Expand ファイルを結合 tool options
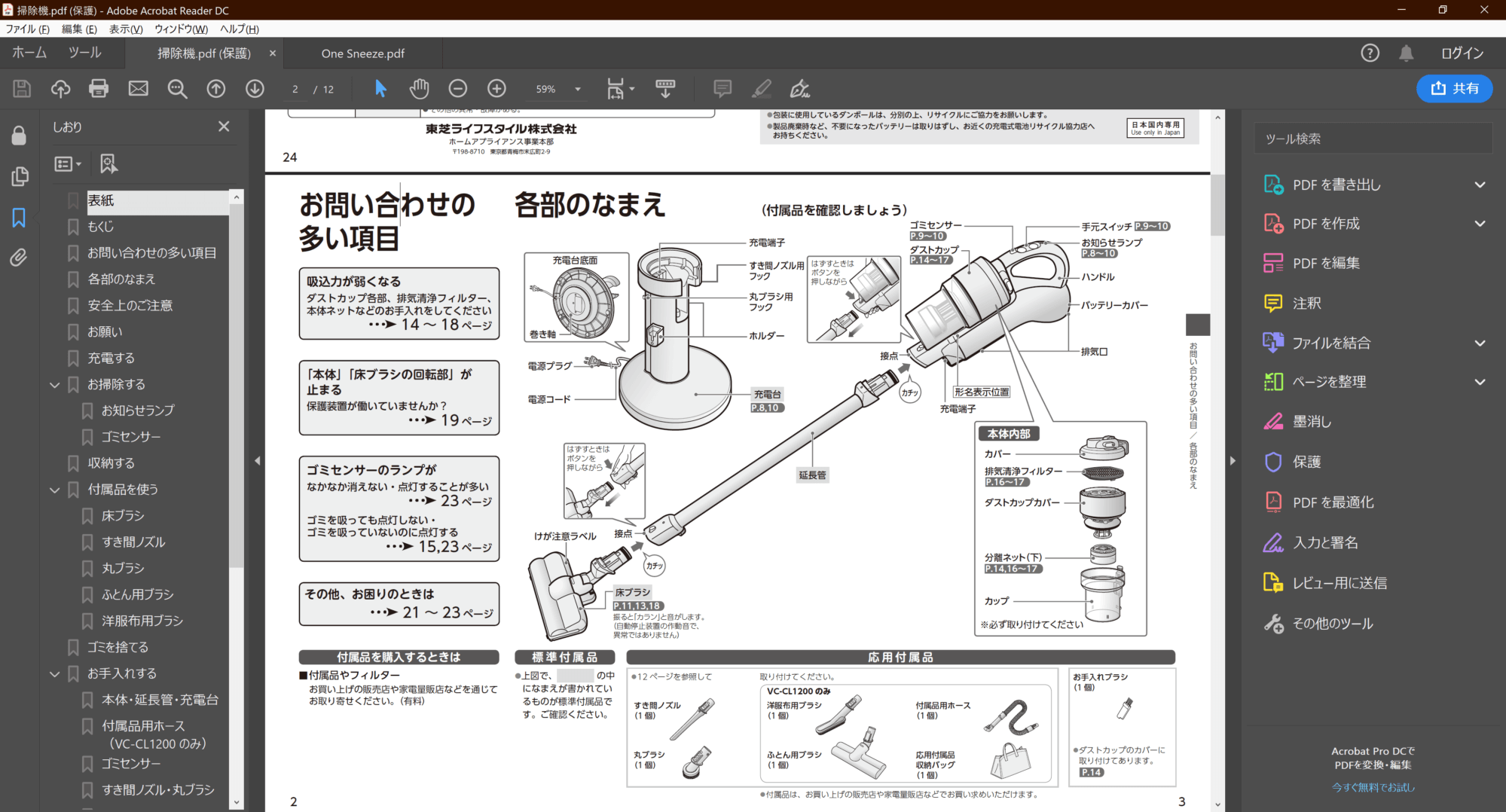 tap(1480, 343)
